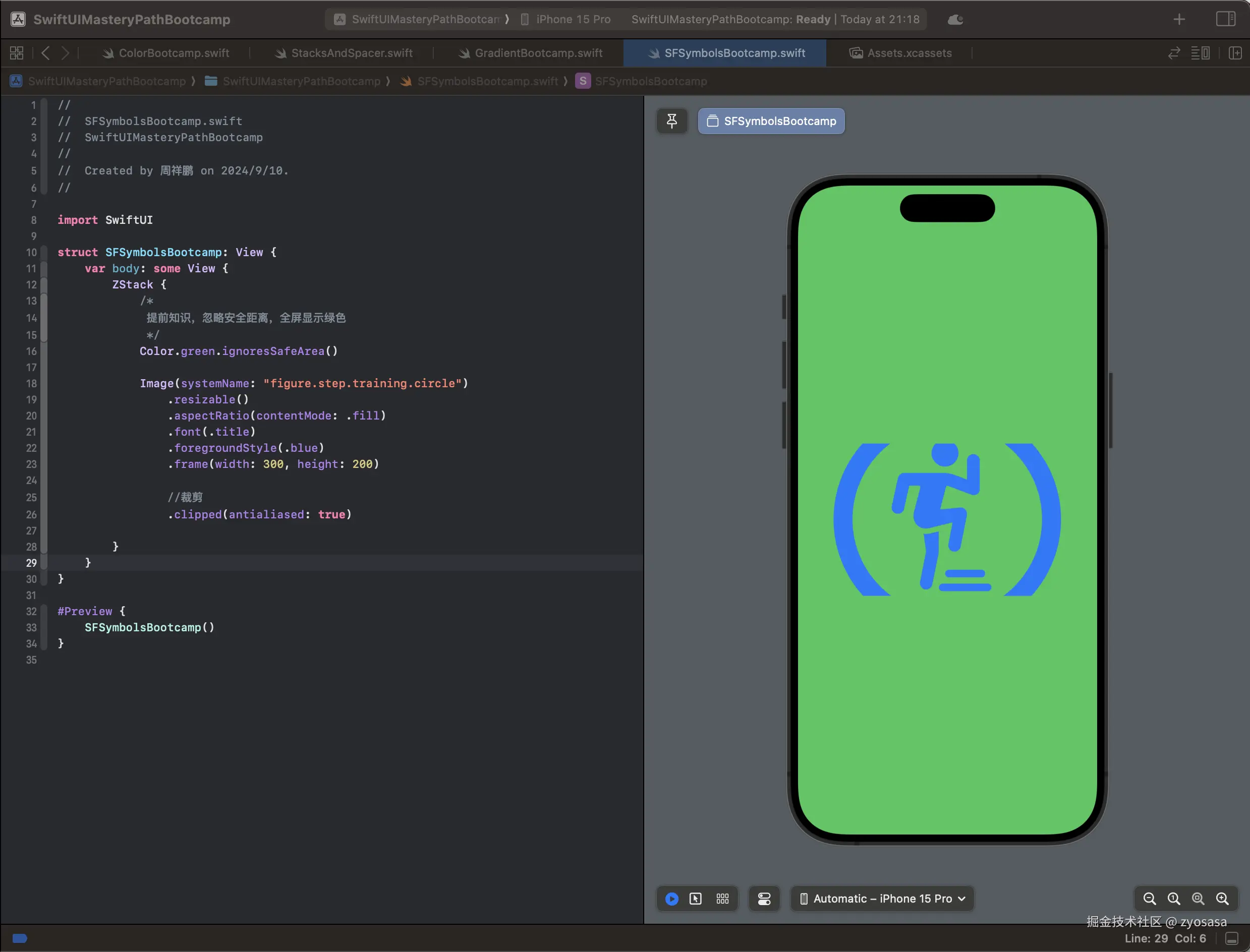Image resolution: width=1250 pixels, height=952 pixels.
Task: Switch to ColorBootcamp.swift tab
Action: pos(174,53)
